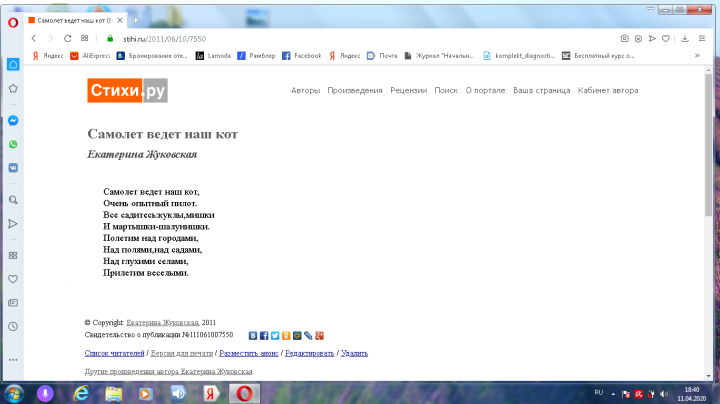720x404 pixels.
Task: Open sidebar Speed Dial grid icon
Action: (x=13, y=255)
